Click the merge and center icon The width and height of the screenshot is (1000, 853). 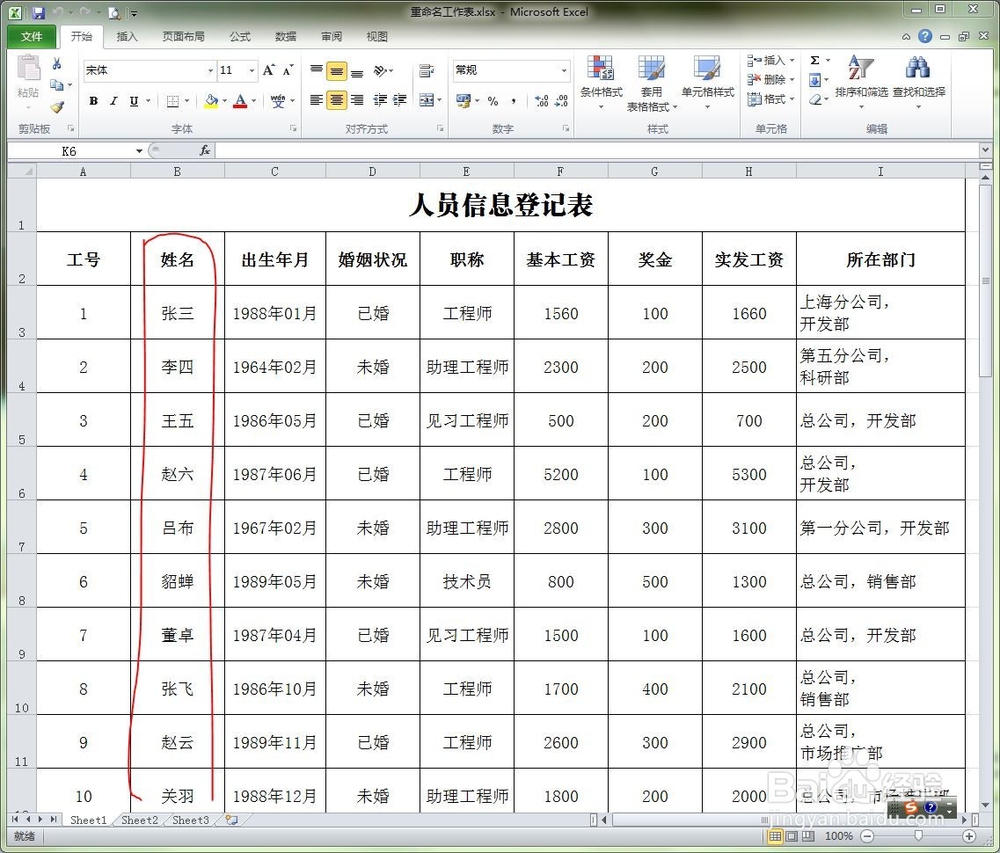pos(426,100)
